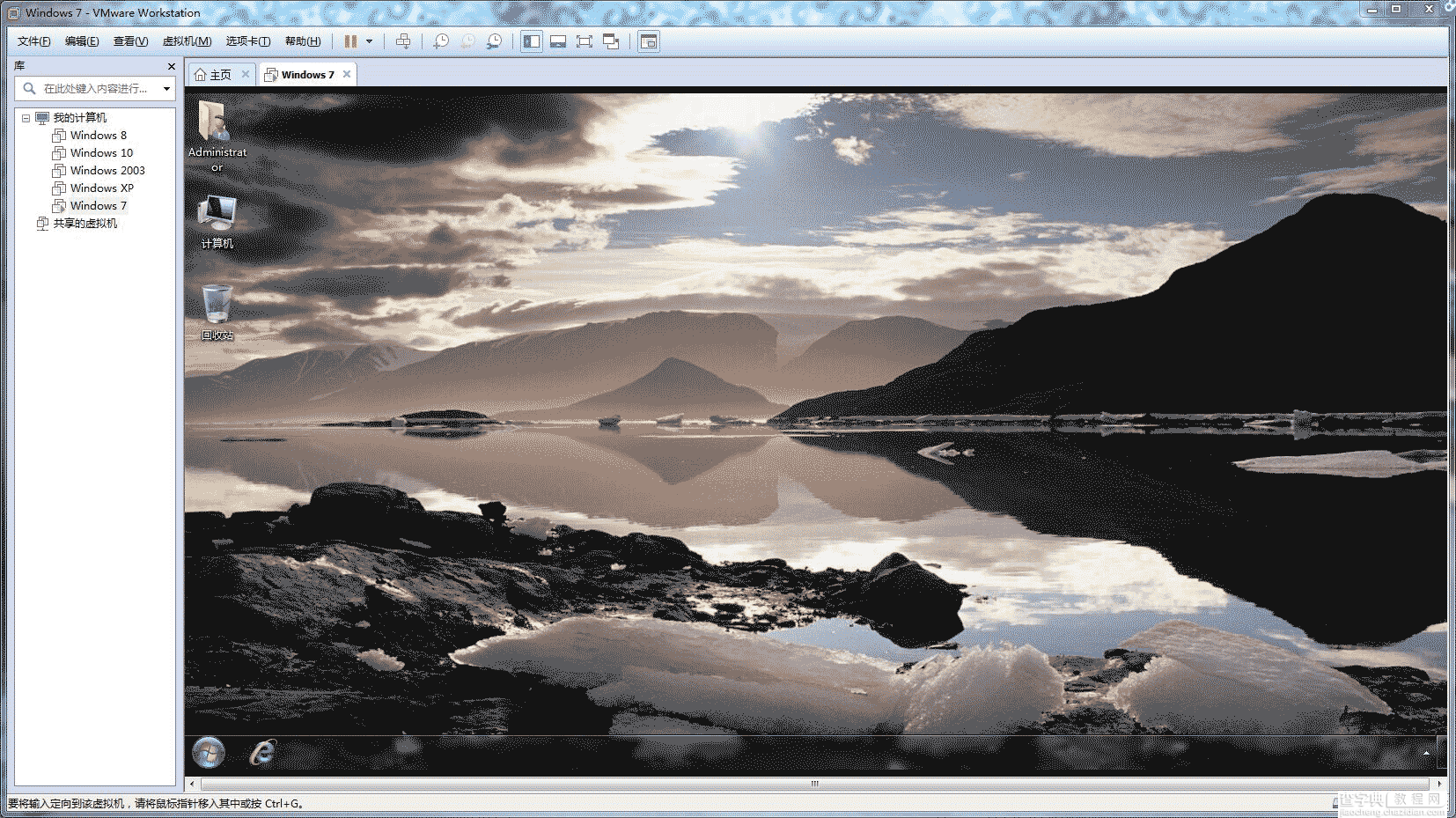Close the Windows 7 tab

tap(347, 74)
